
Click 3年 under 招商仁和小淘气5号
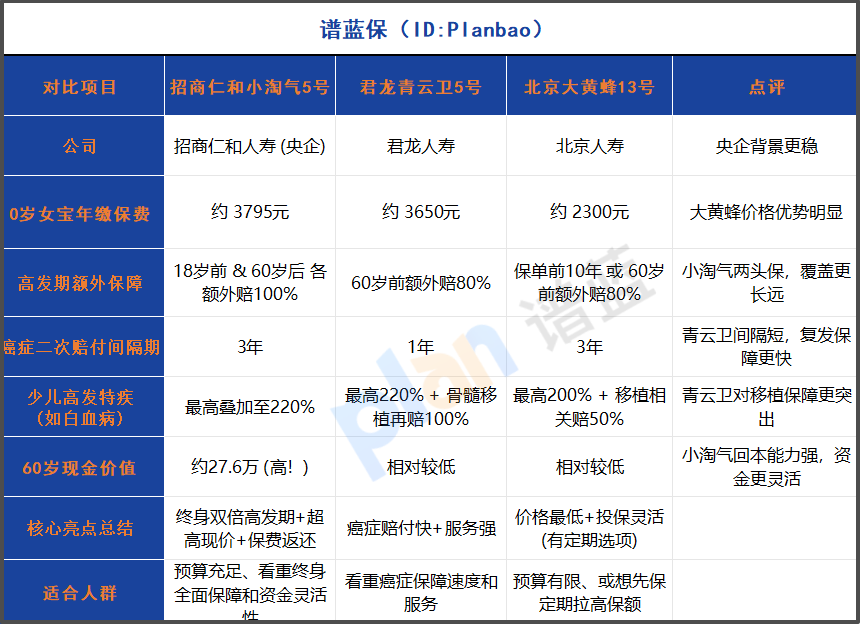250,347
